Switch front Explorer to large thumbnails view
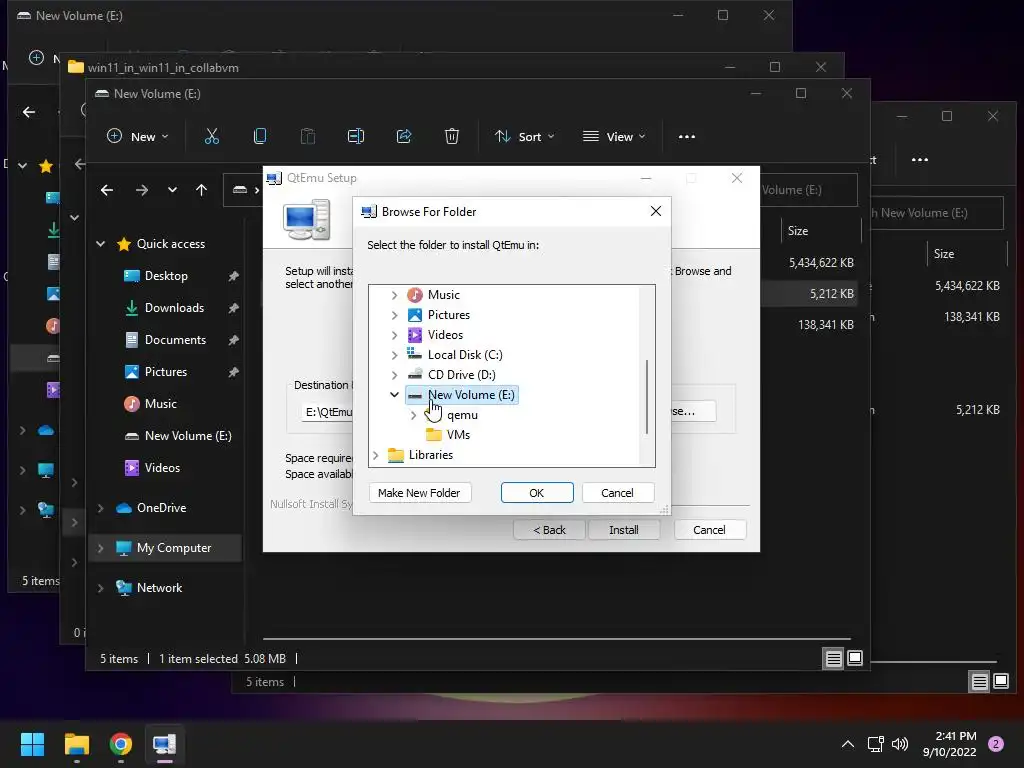Viewport: 1024px width, 768px height. 855,658
